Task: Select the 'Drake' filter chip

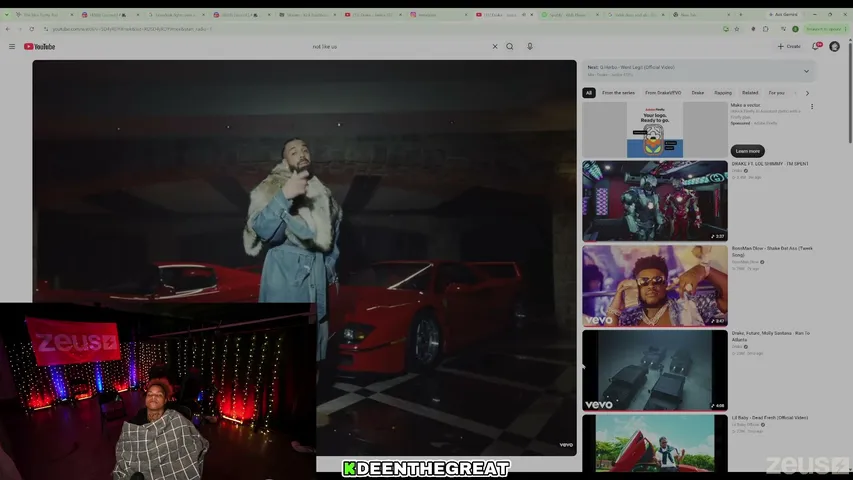Action: pos(697,93)
